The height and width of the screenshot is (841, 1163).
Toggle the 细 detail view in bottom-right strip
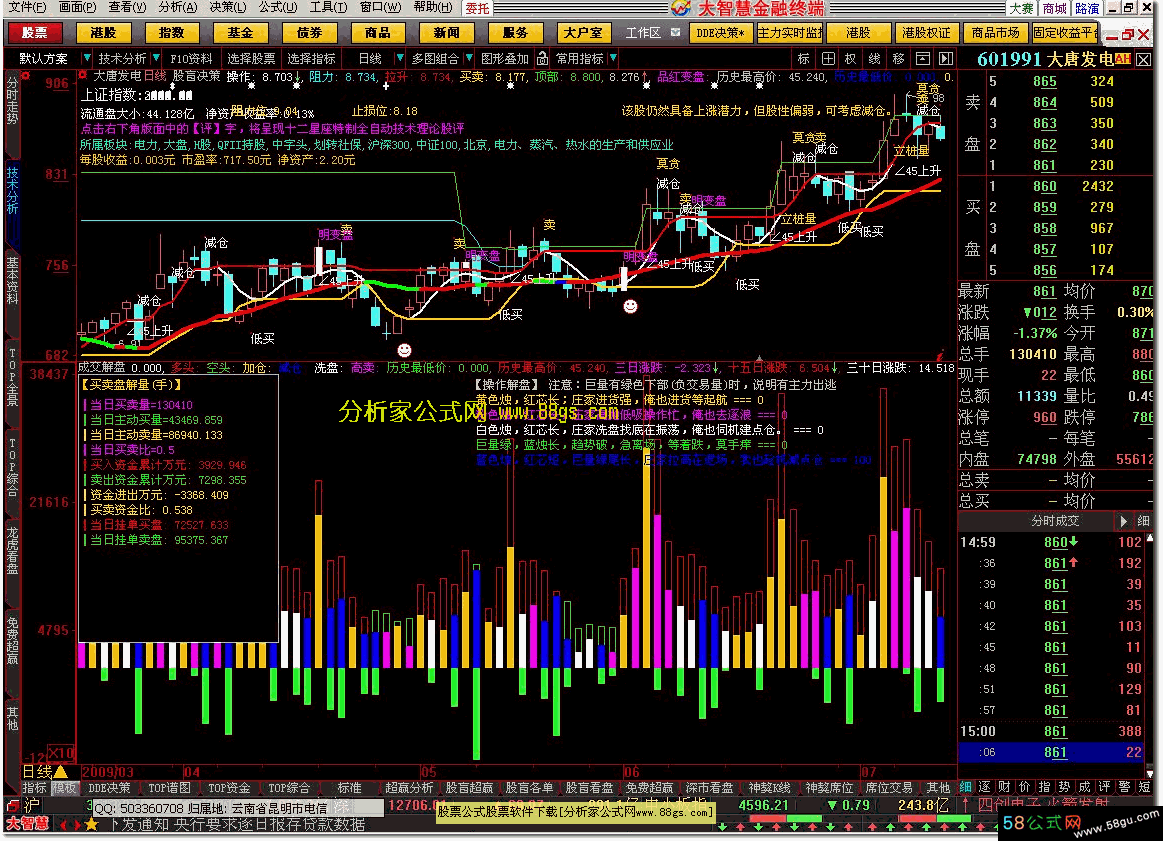click(965, 788)
